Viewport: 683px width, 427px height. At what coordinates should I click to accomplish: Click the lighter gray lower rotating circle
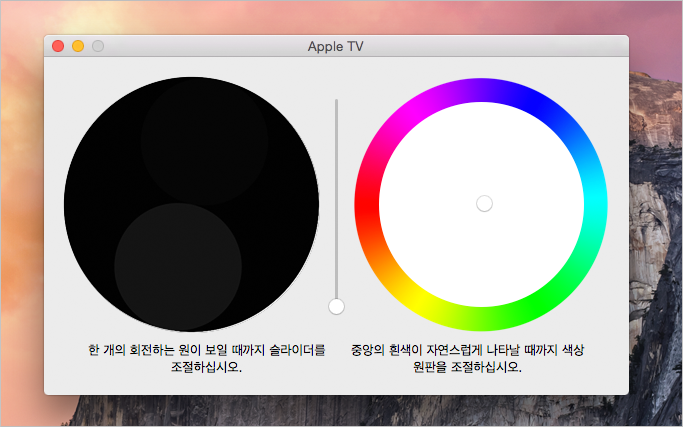[178, 267]
